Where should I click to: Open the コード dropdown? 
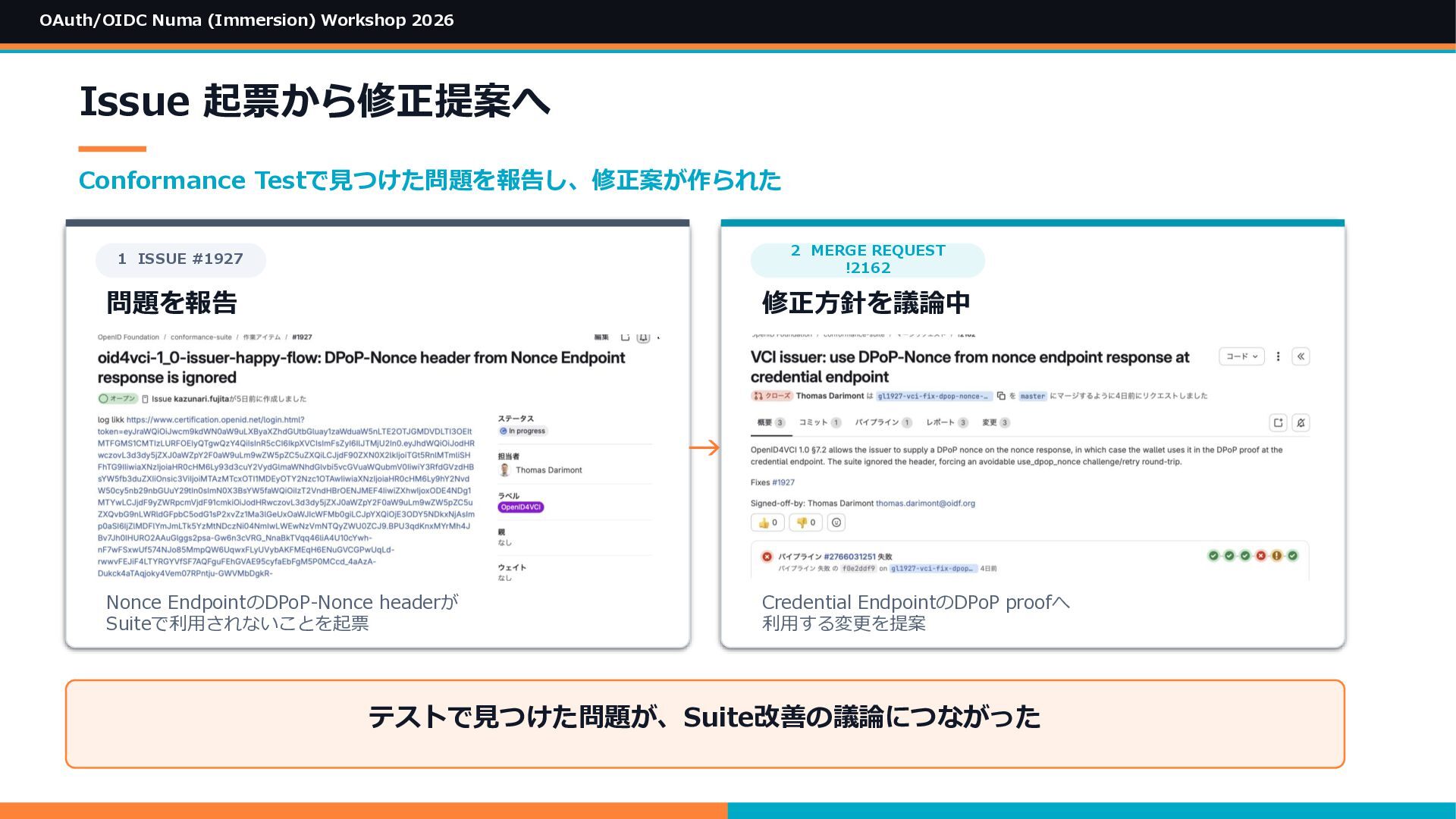click(1241, 356)
